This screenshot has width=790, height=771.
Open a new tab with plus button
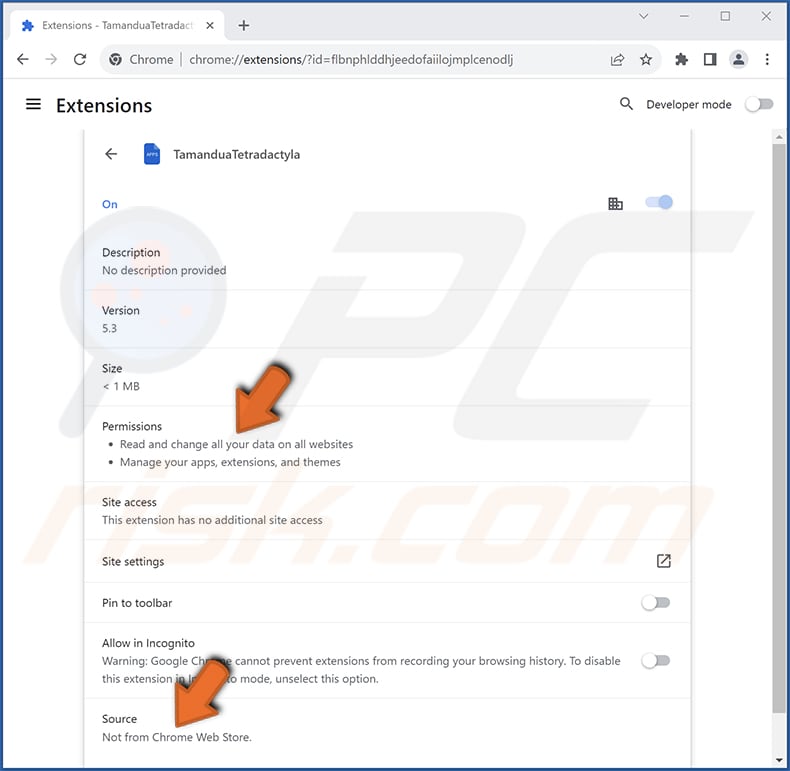coord(244,26)
